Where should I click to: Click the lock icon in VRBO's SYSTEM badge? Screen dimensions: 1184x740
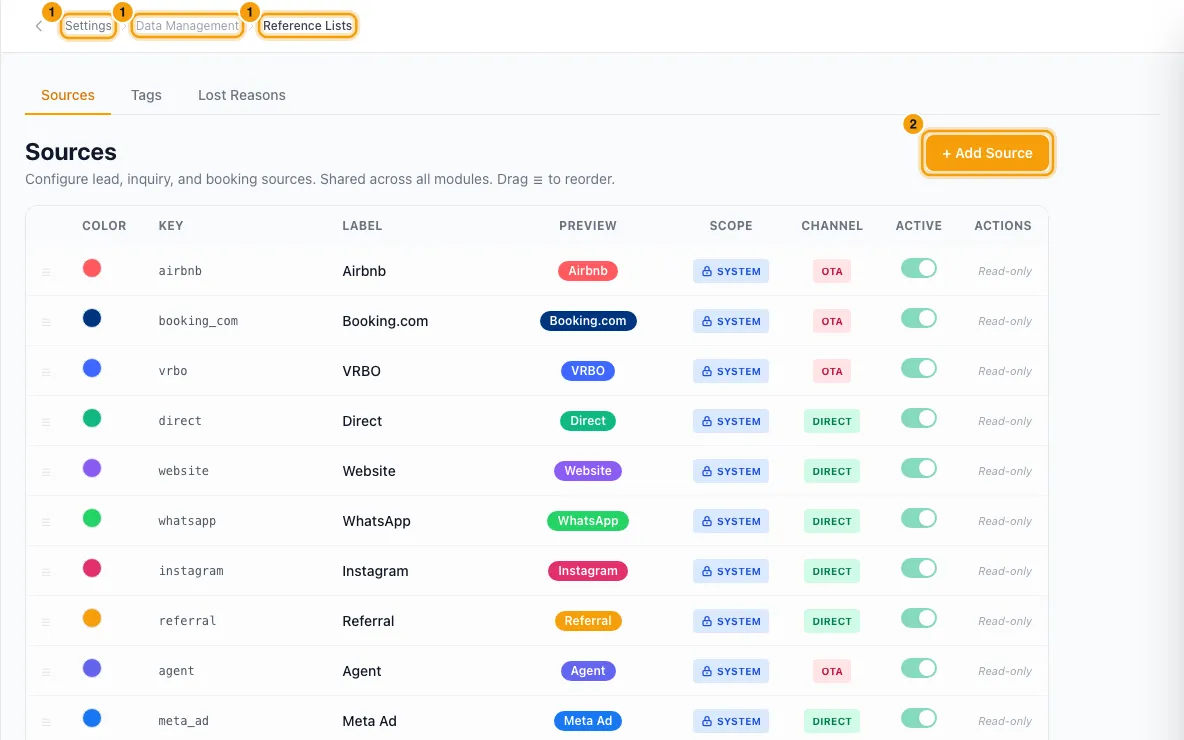(707, 371)
